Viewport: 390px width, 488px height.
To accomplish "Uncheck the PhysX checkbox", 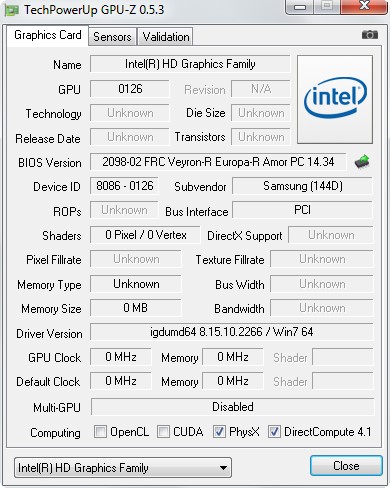I will [219, 432].
